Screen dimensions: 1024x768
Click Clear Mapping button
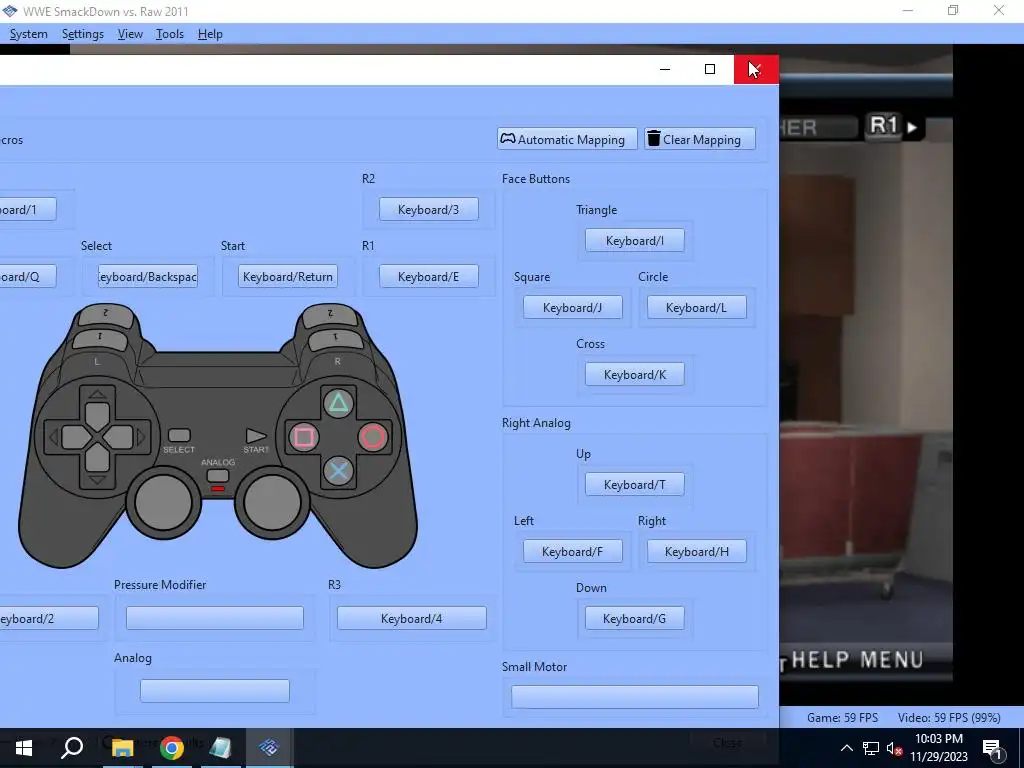pos(700,139)
